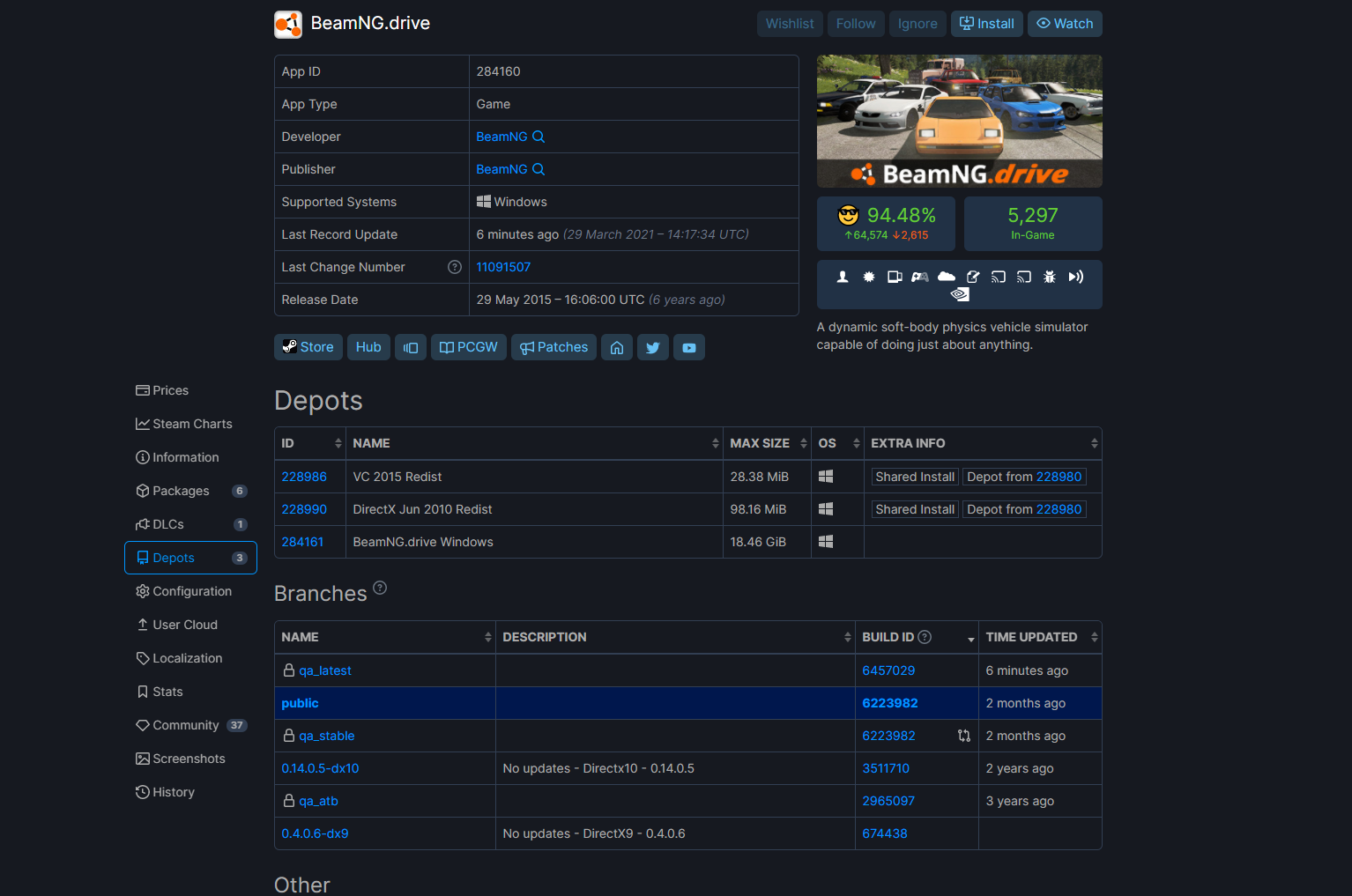Viewport: 1352px width, 896px height.
Task: Click the help icon next to Branches heading
Action: tap(380, 588)
